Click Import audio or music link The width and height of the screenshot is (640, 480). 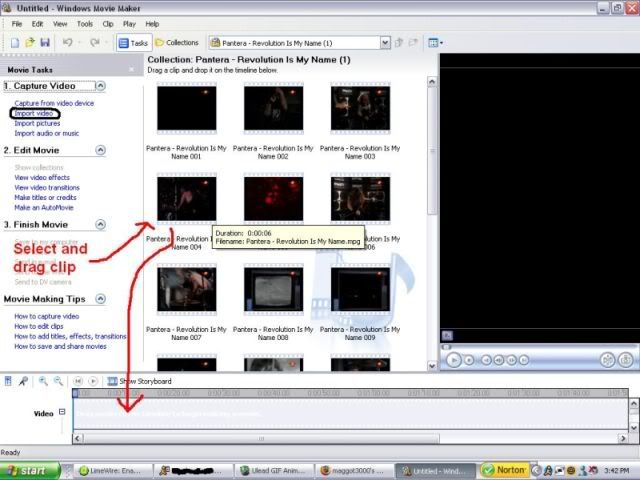[x=47, y=133]
